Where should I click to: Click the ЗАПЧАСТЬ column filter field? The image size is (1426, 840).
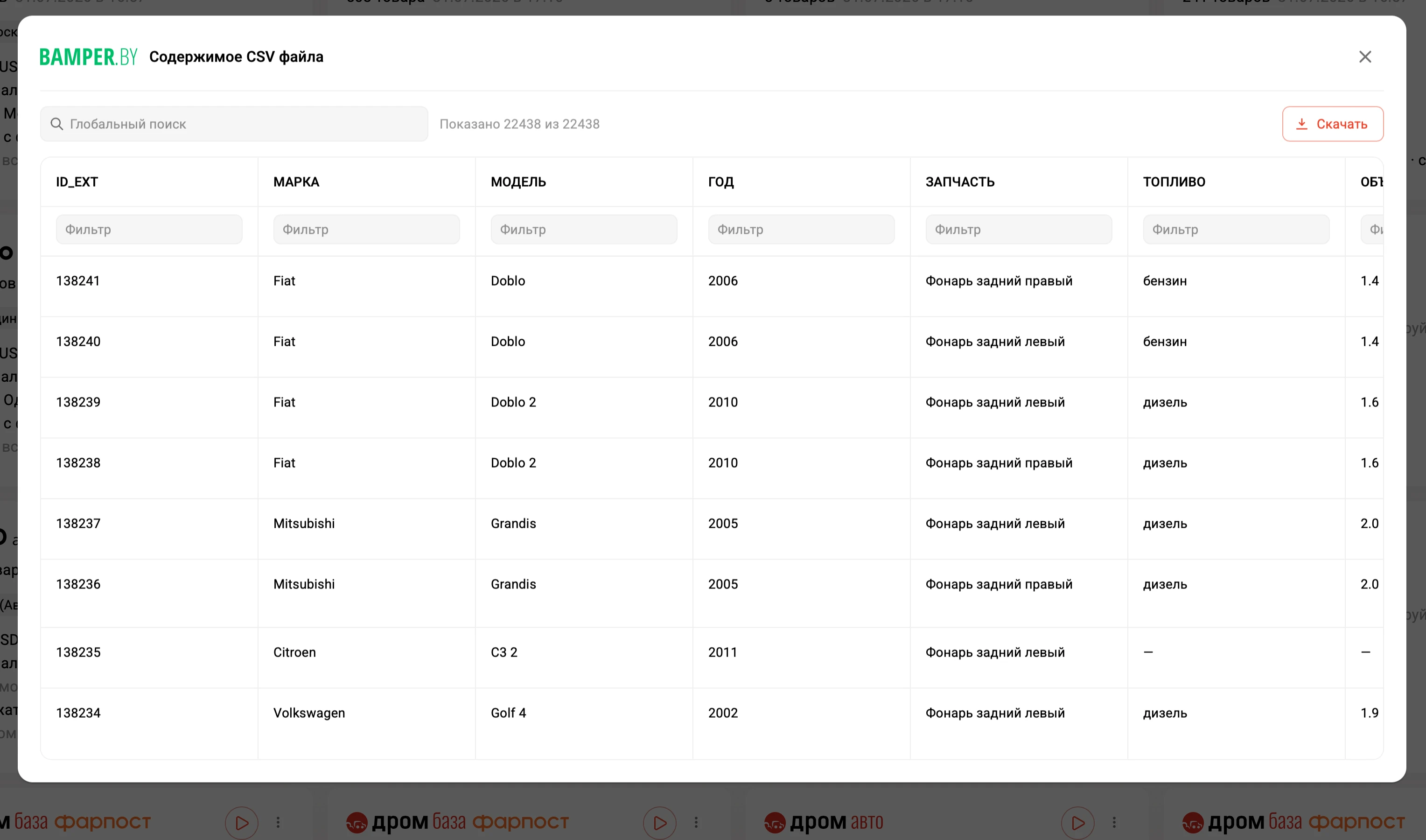pyautogui.click(x=1019, y=229)
